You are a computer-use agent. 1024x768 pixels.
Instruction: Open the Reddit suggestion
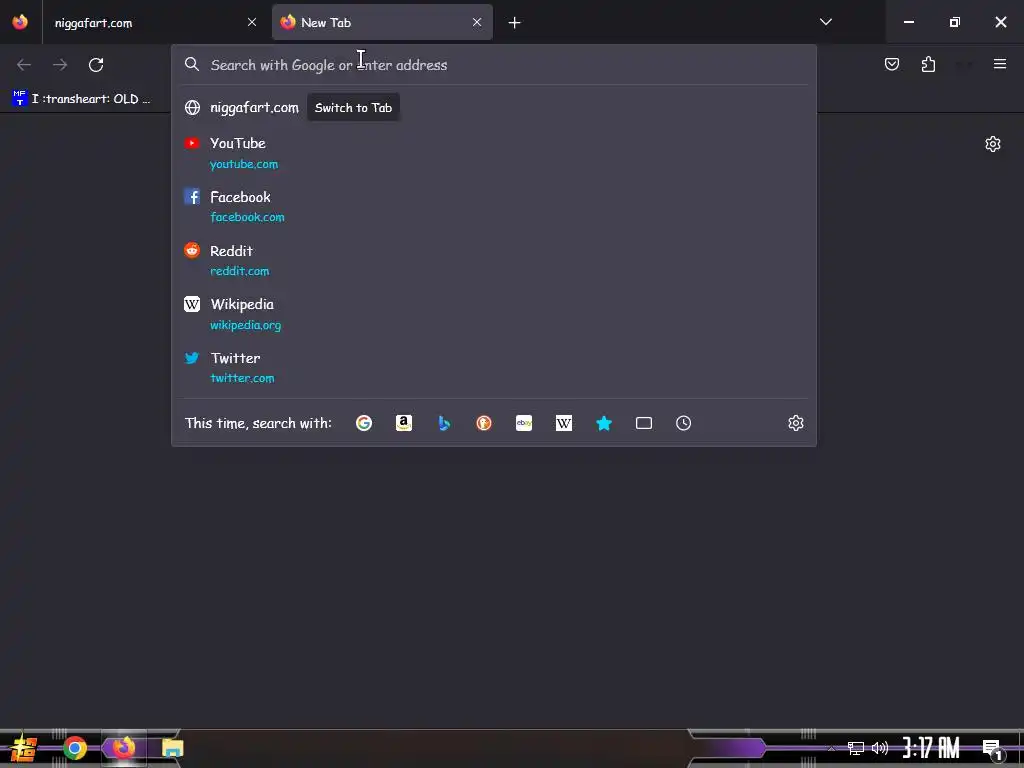(x=494, y=260)
